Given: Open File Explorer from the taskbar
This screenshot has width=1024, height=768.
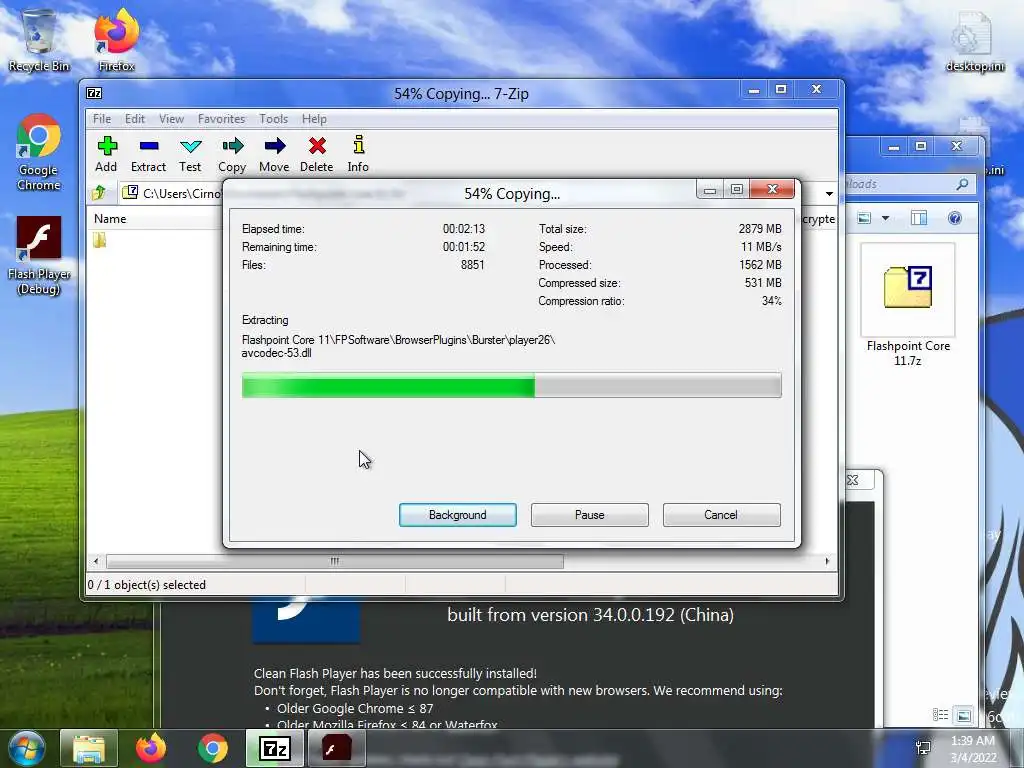Looking at the screenshot, I should pos(89,748).
